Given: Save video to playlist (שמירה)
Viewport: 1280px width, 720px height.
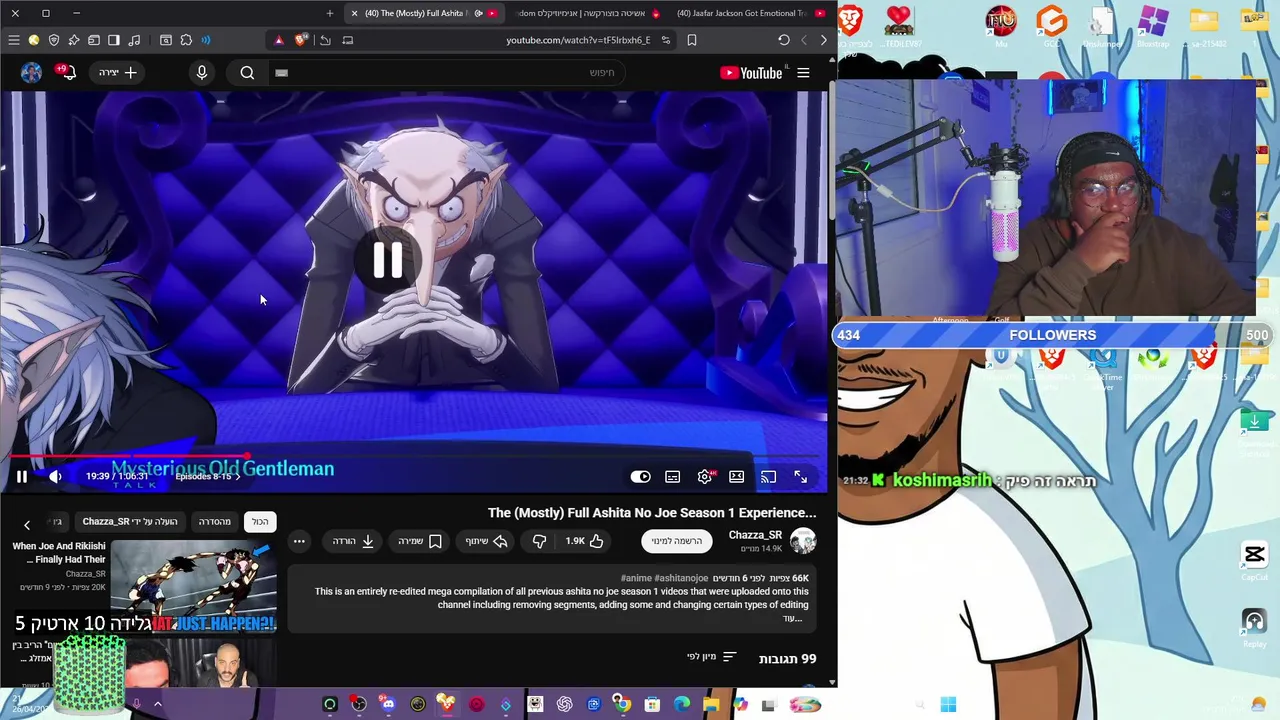Looking at the screenshot, I should [420, 541].
